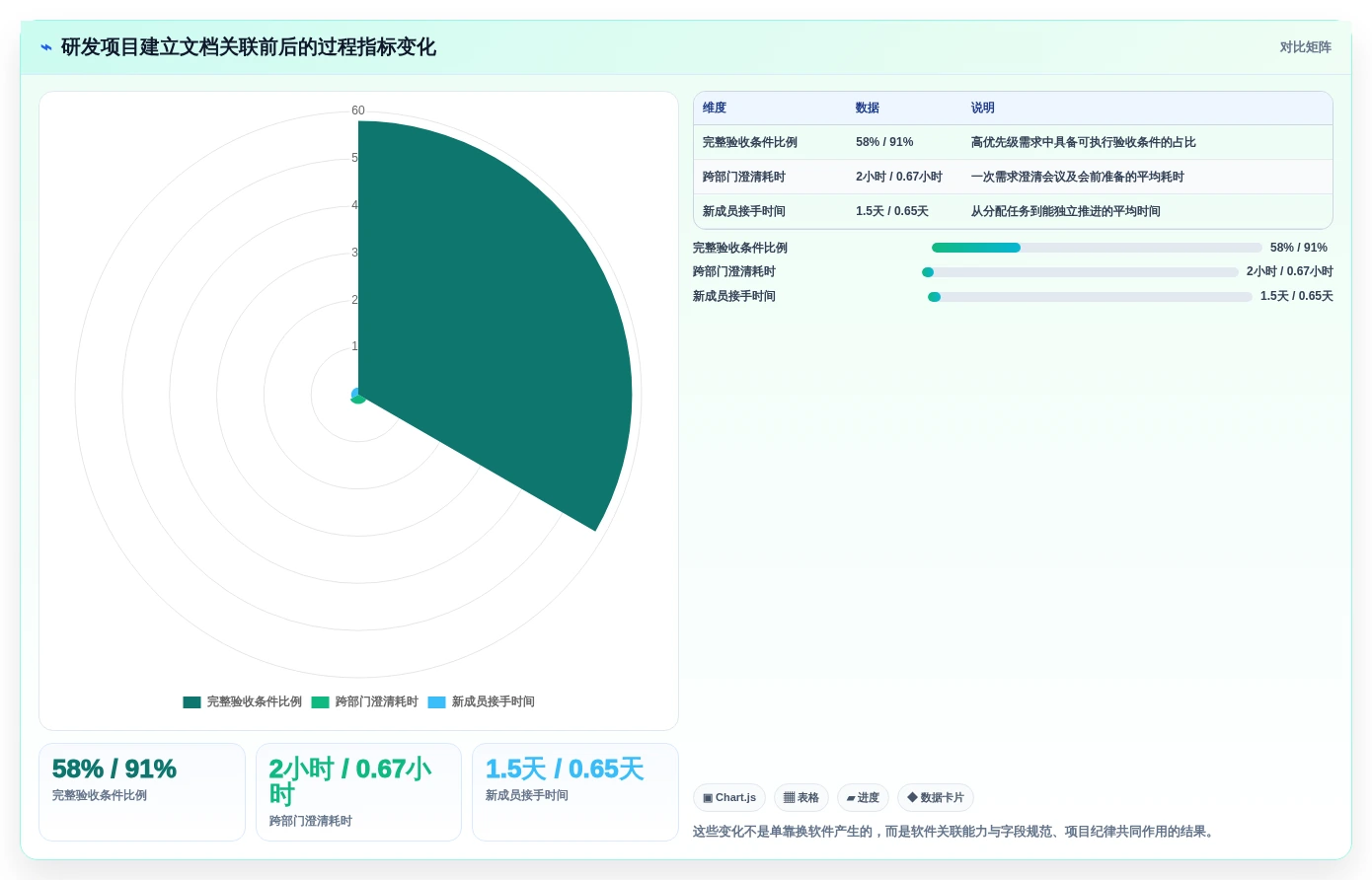
Task: Click description 高优先级需求中具备可执行验收条件的占比
Action: coord(1083,143)
